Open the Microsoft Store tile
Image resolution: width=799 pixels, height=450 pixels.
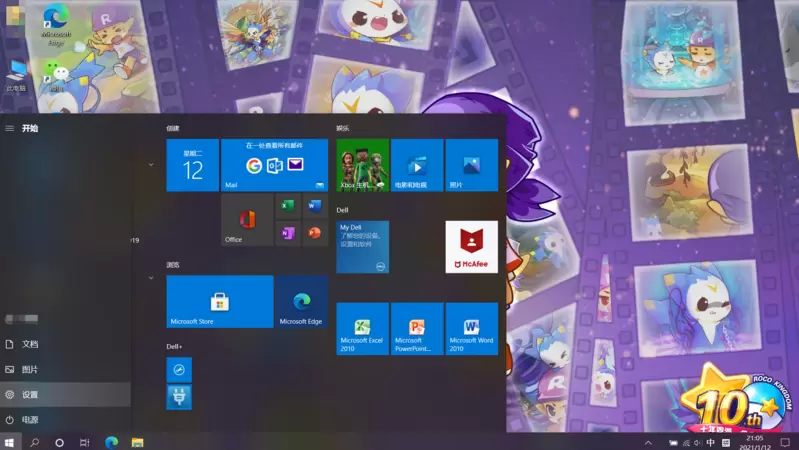click(x=220, y=302)
